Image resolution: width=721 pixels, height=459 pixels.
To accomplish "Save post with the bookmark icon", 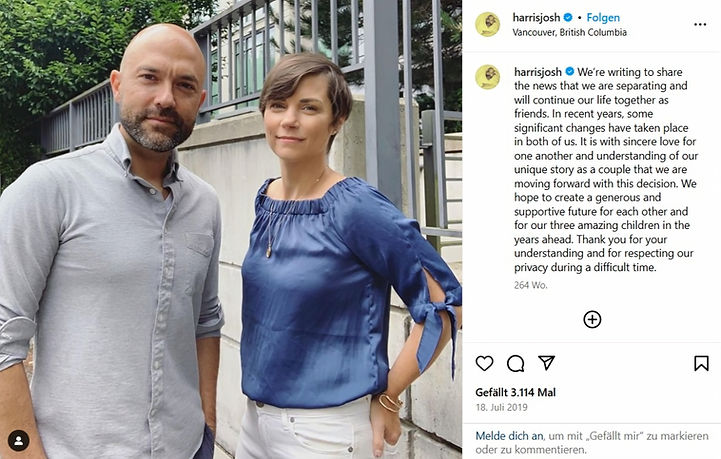I will pyautogui.click(x=701, y=363).
